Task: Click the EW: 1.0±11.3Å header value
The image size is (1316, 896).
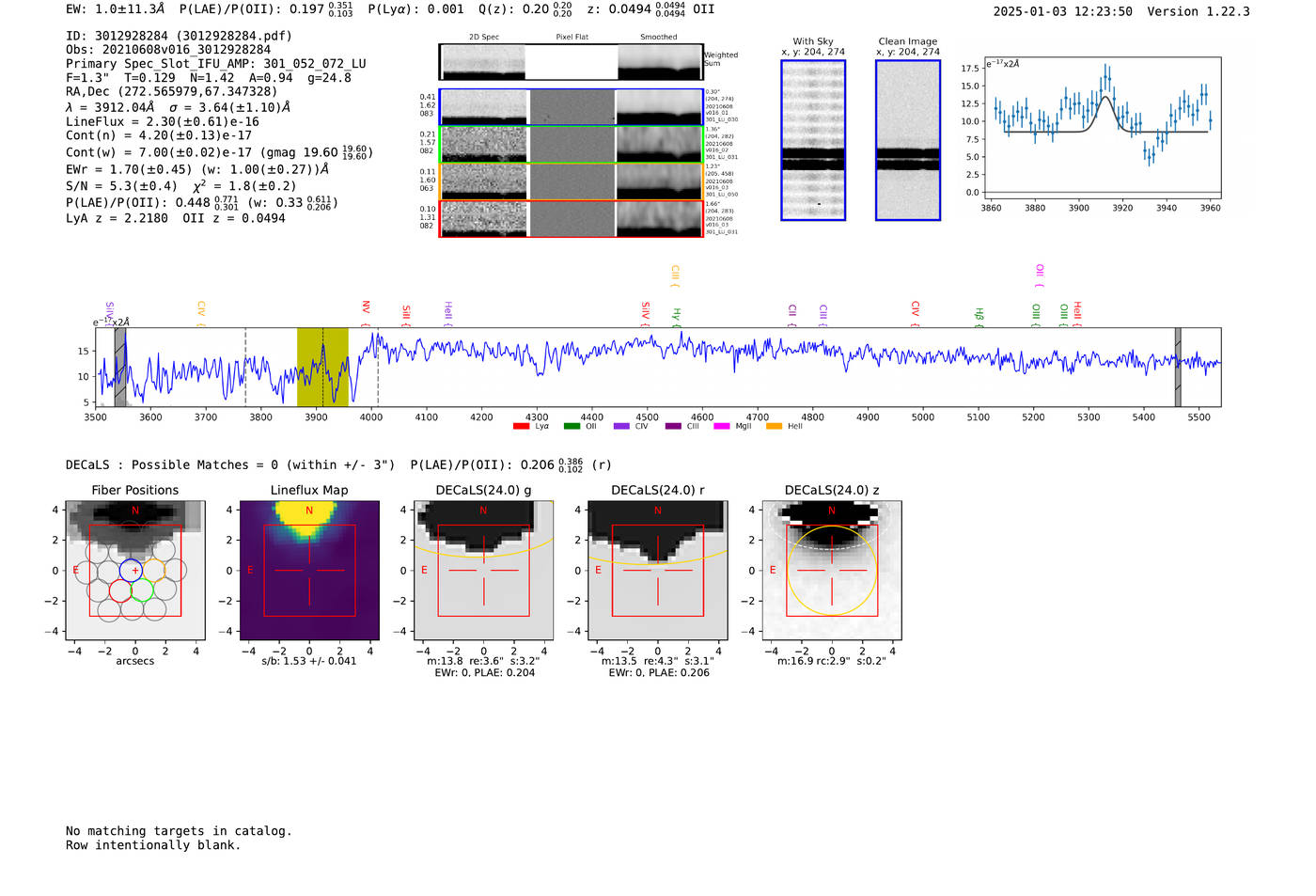Action: click(115, 8)
